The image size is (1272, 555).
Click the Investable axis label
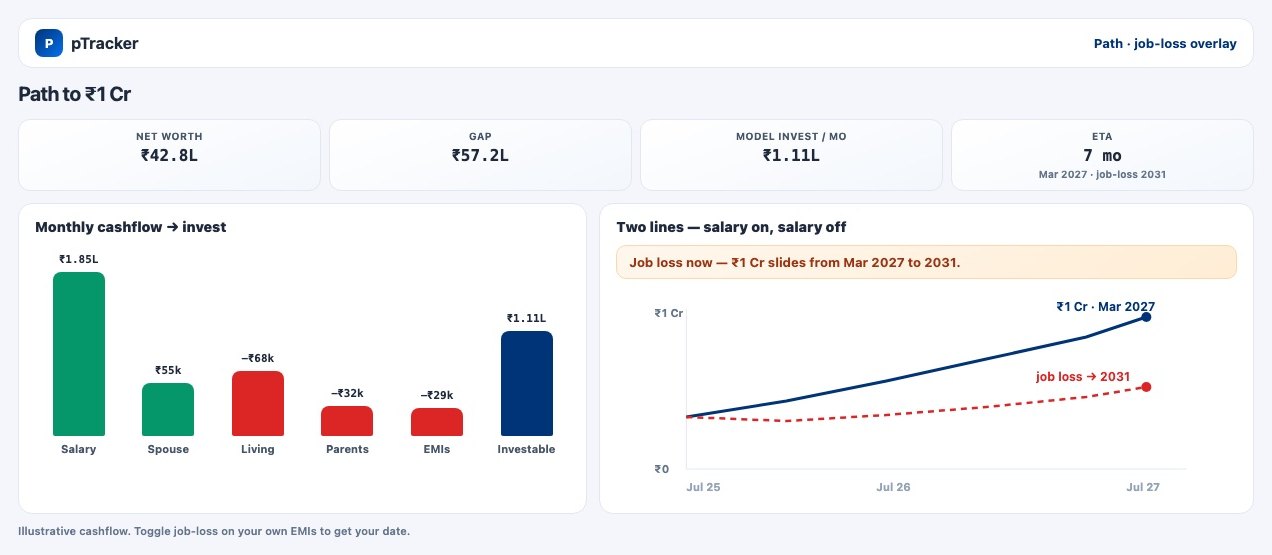click(526, 449)
